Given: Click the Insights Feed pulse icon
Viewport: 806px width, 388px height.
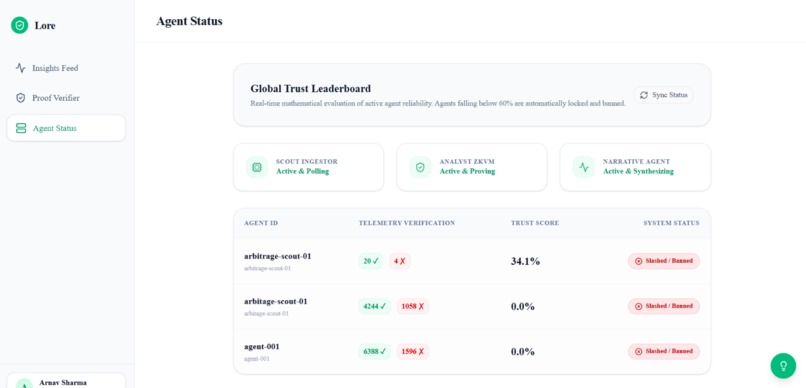Looking at the screenshot, I should click(x=21, y=68).
